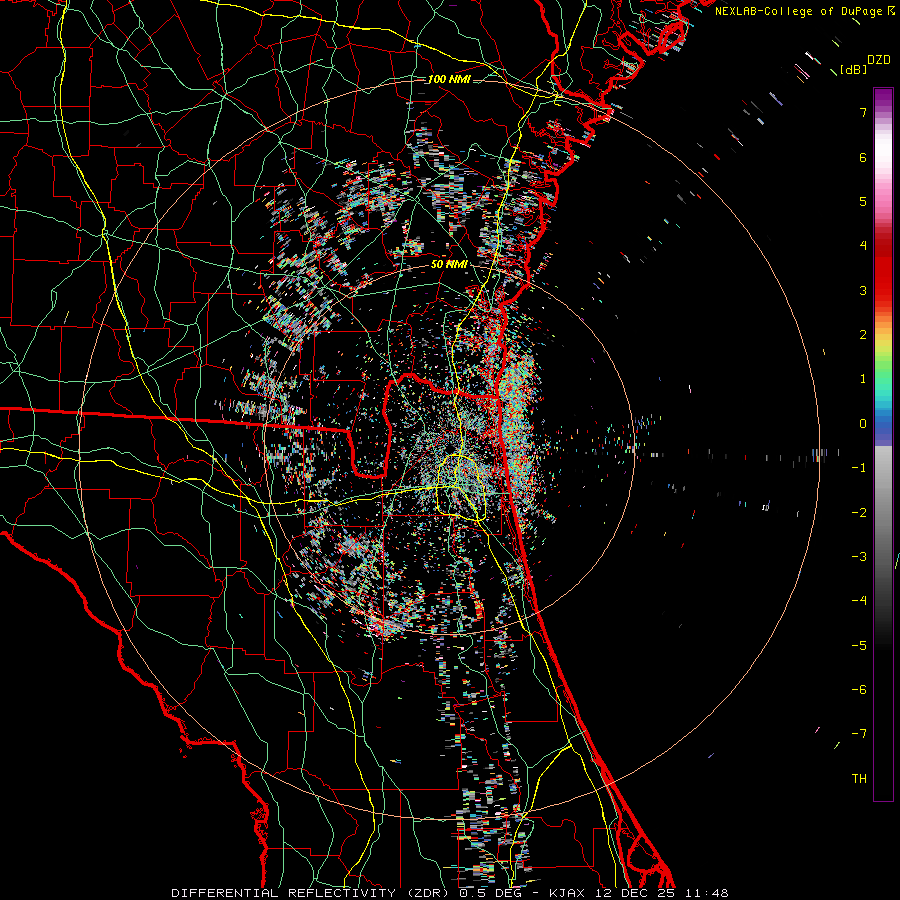Click the color scale value 7
Screen dimensions: 900x900
pyautogui.click(x=863, y=112)
